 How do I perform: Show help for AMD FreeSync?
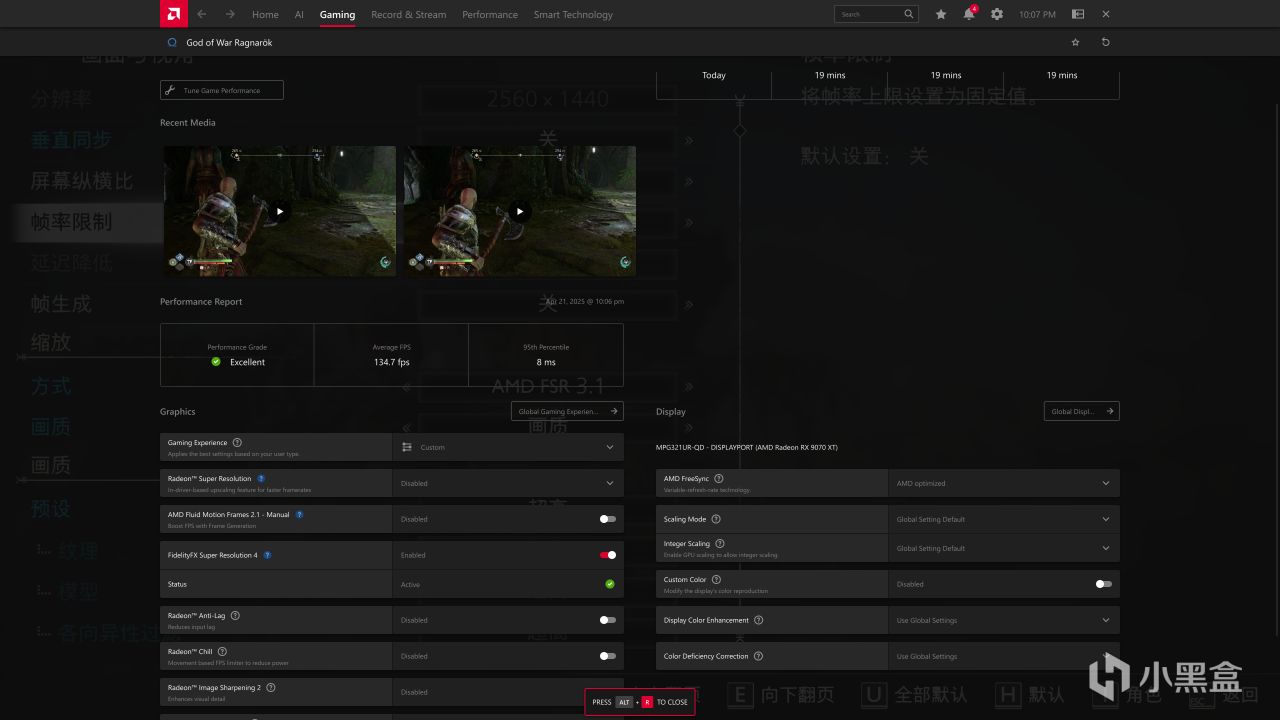(719, 479)
